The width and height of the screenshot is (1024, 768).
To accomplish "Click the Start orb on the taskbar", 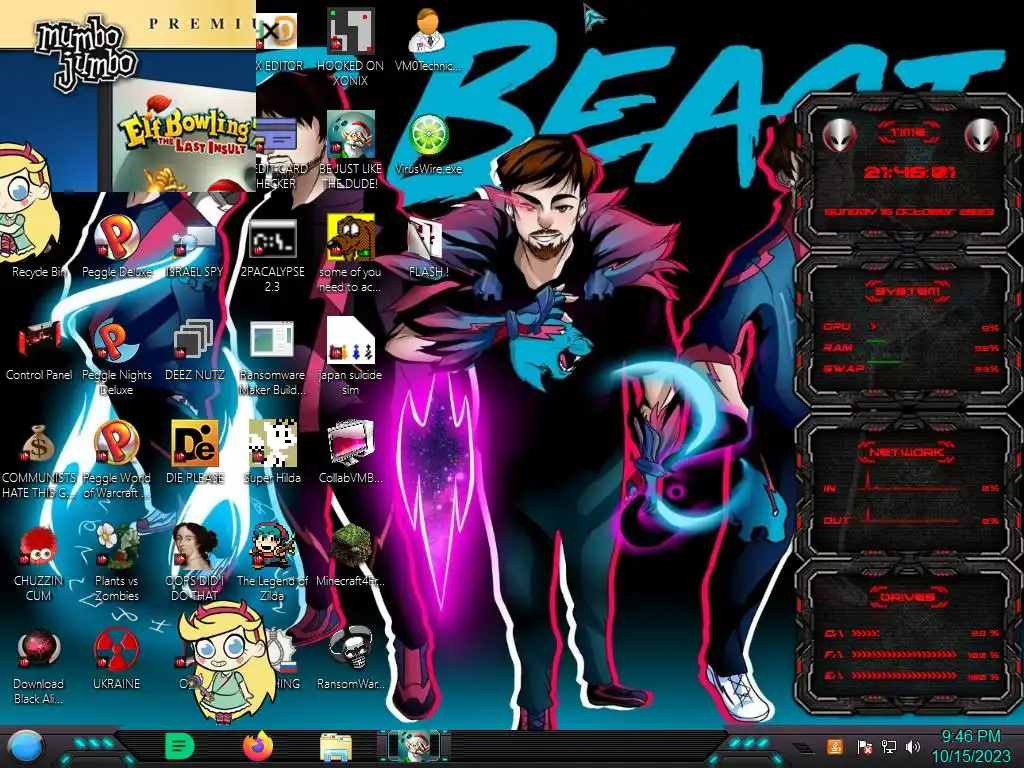I will point(26,746).
